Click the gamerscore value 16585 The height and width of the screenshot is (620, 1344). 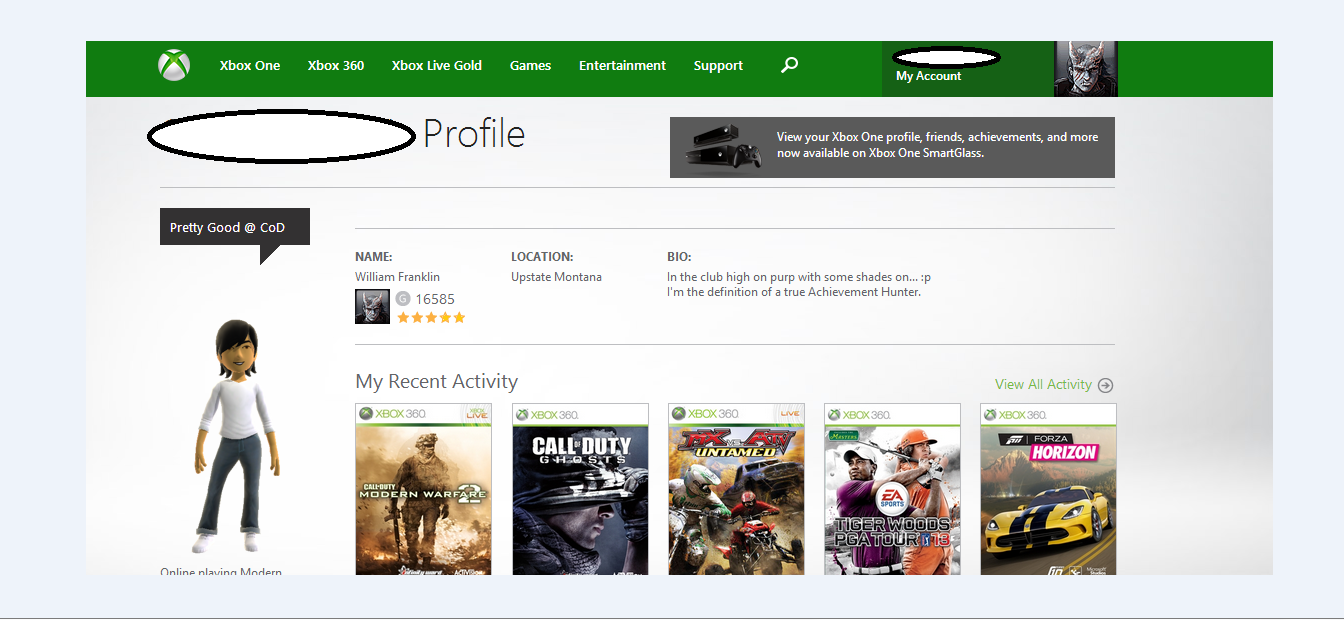click(x=435, y=299)
